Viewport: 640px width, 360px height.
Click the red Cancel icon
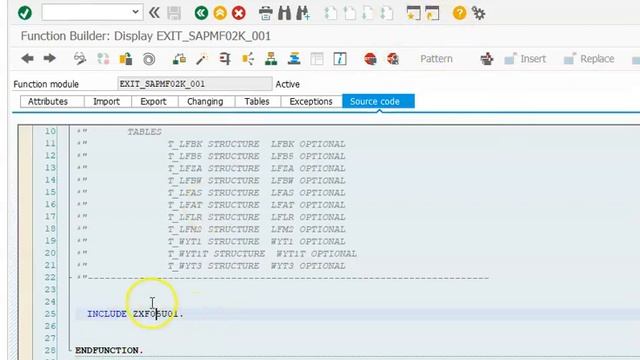pos(239,13)
